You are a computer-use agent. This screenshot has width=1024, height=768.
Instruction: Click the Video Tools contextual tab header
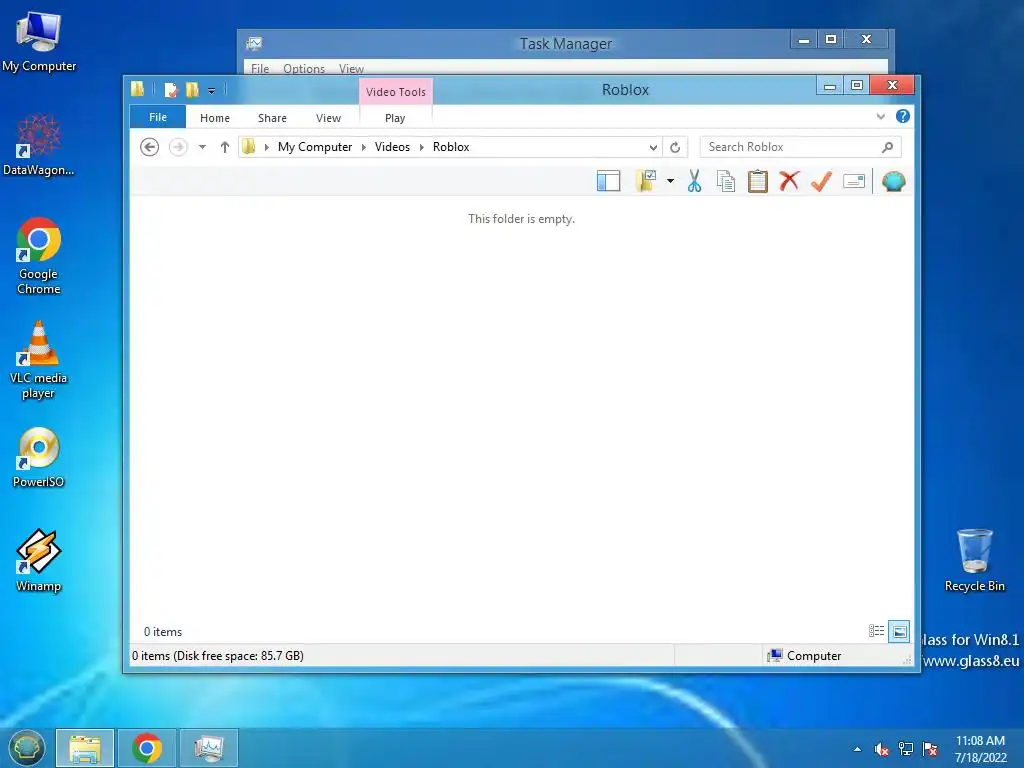396,91
